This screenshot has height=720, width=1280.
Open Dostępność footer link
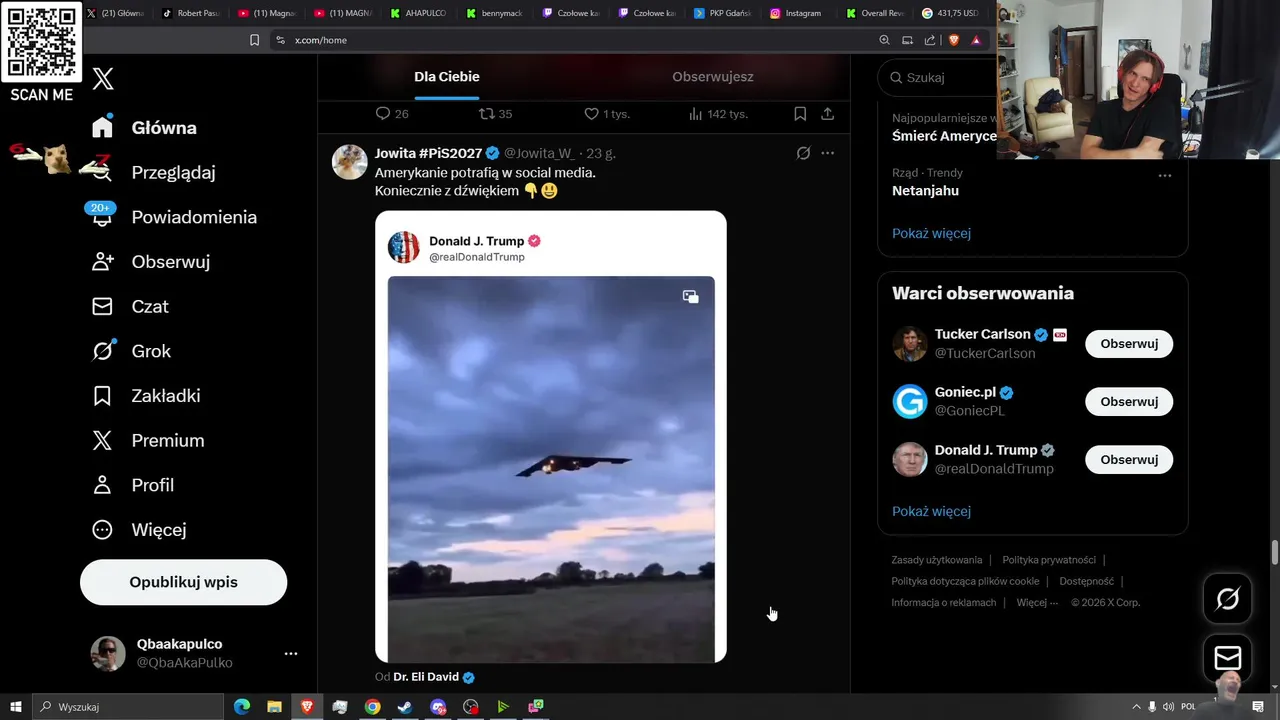pyautogui.click(x=1087, y=581)
